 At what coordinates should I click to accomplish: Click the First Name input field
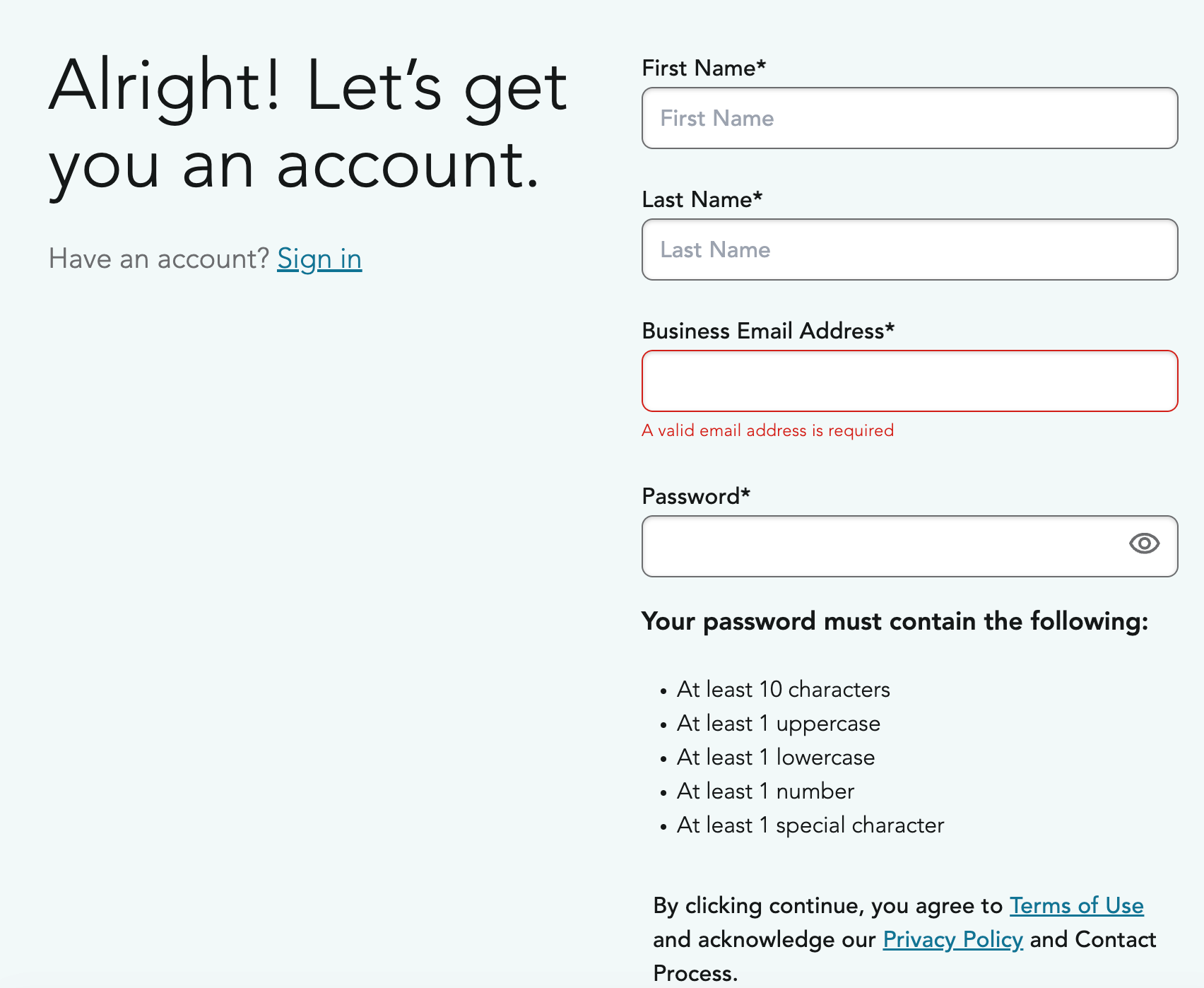(x=909, y=118)
